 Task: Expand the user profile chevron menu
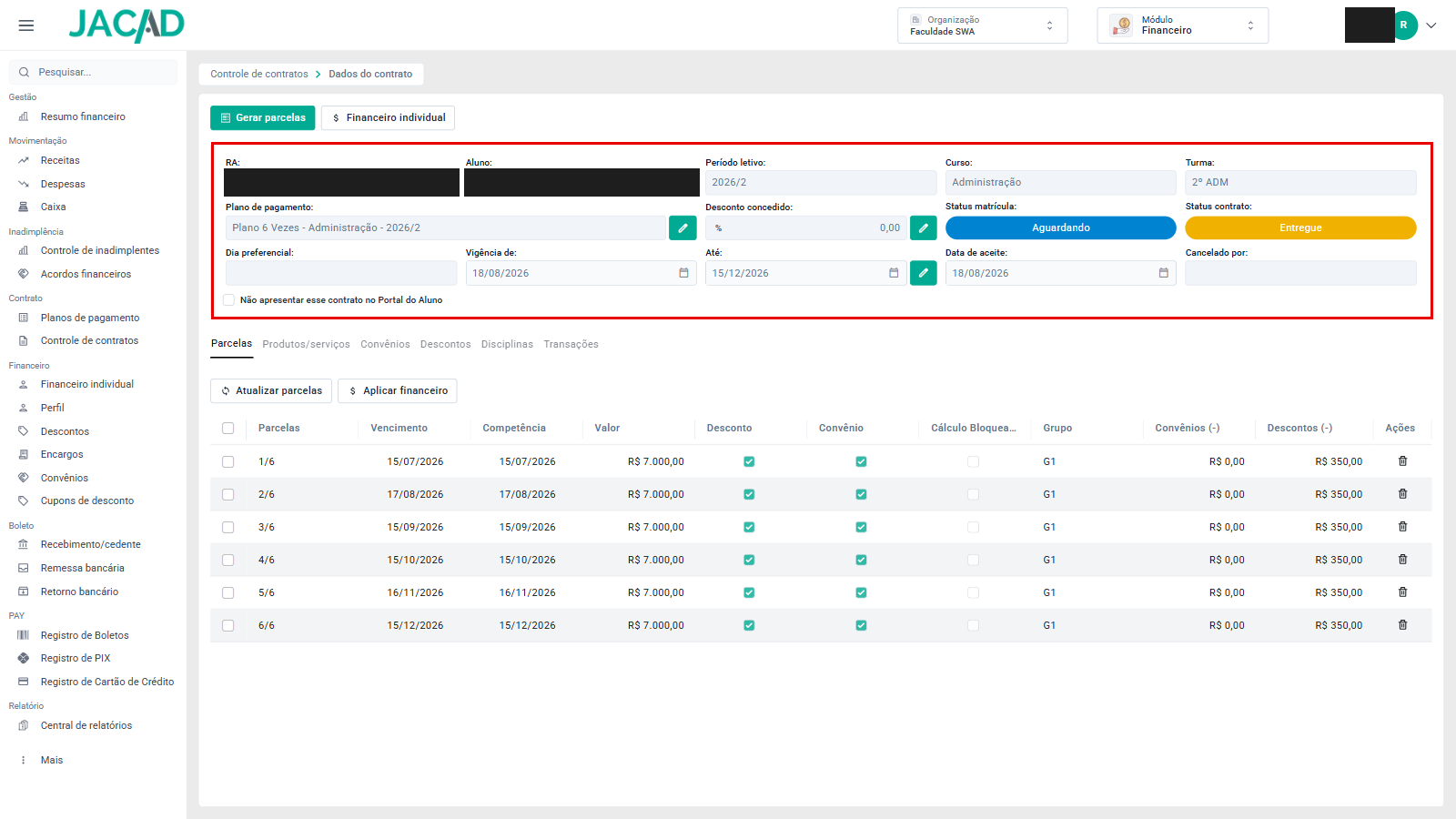click(x=1431, y=25)
